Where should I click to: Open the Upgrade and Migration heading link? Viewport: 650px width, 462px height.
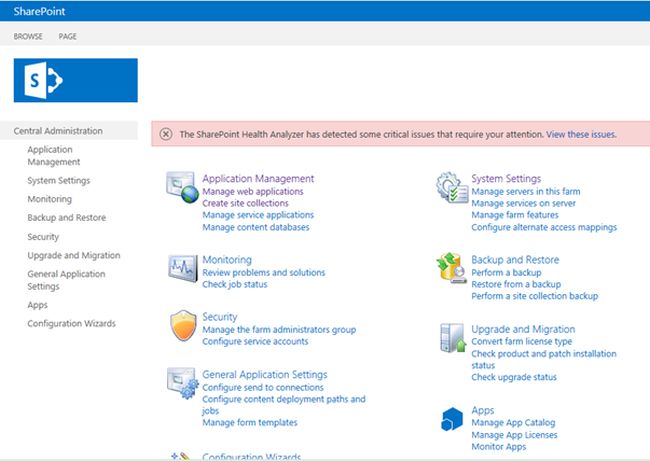click(x=523, y=329)
